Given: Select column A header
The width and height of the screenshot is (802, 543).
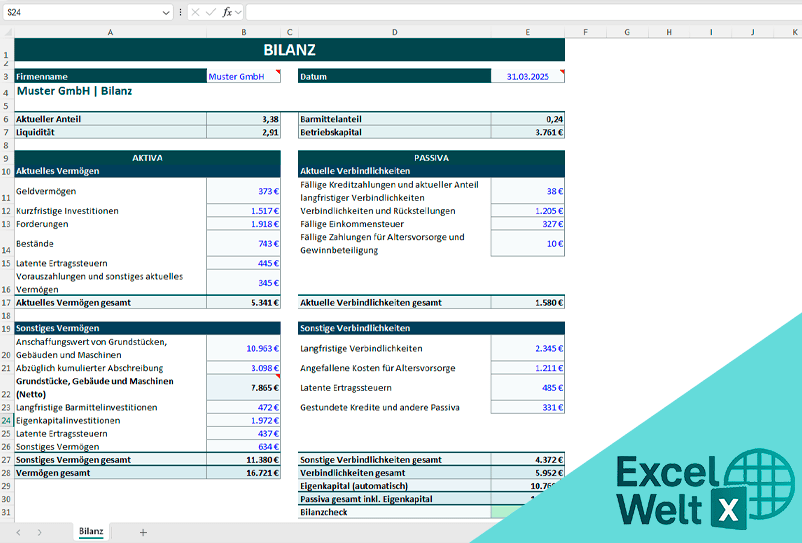Looking at the screenshot, I should coord(109,32).
